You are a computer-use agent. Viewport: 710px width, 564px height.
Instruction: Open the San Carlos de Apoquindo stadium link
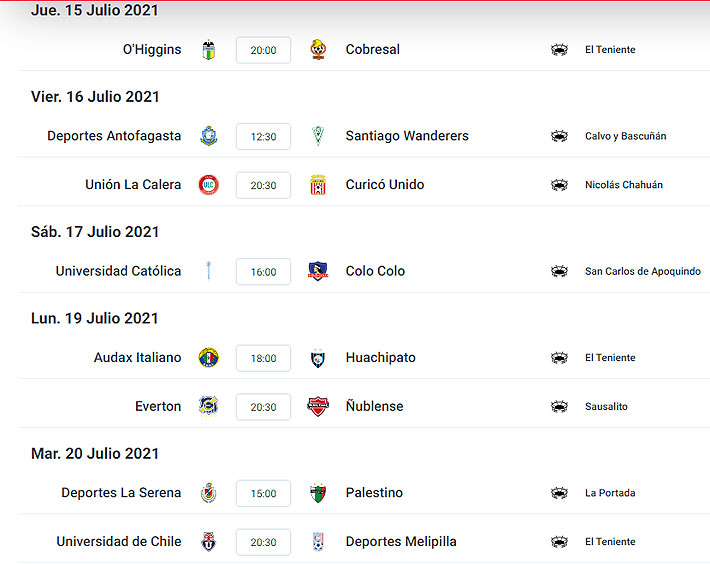click(643, 271)
